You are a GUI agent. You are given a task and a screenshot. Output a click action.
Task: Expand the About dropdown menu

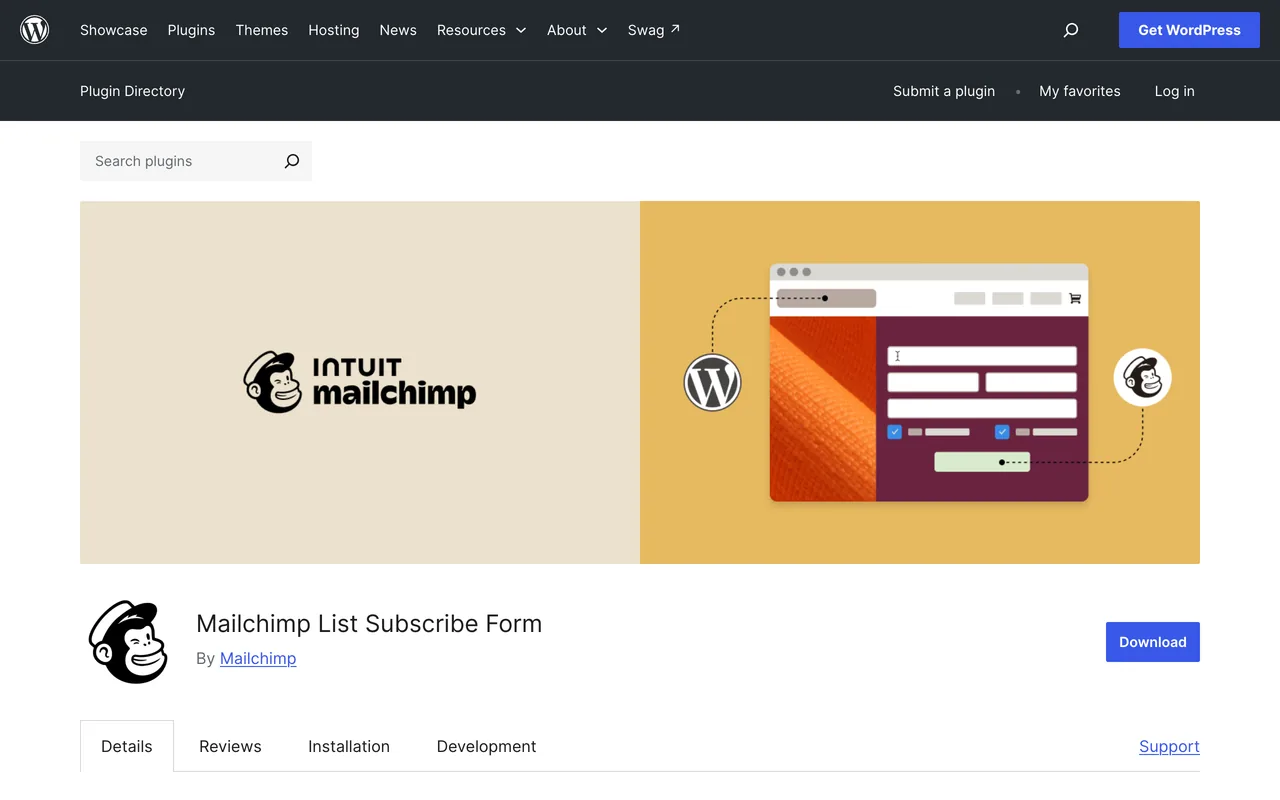coord(577,30)
